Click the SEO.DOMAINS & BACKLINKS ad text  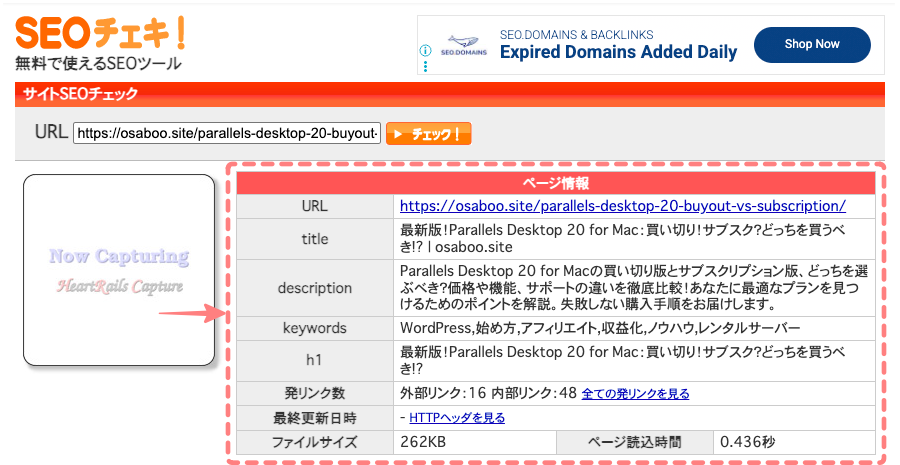pyautogui.click(x=576, y=34)
